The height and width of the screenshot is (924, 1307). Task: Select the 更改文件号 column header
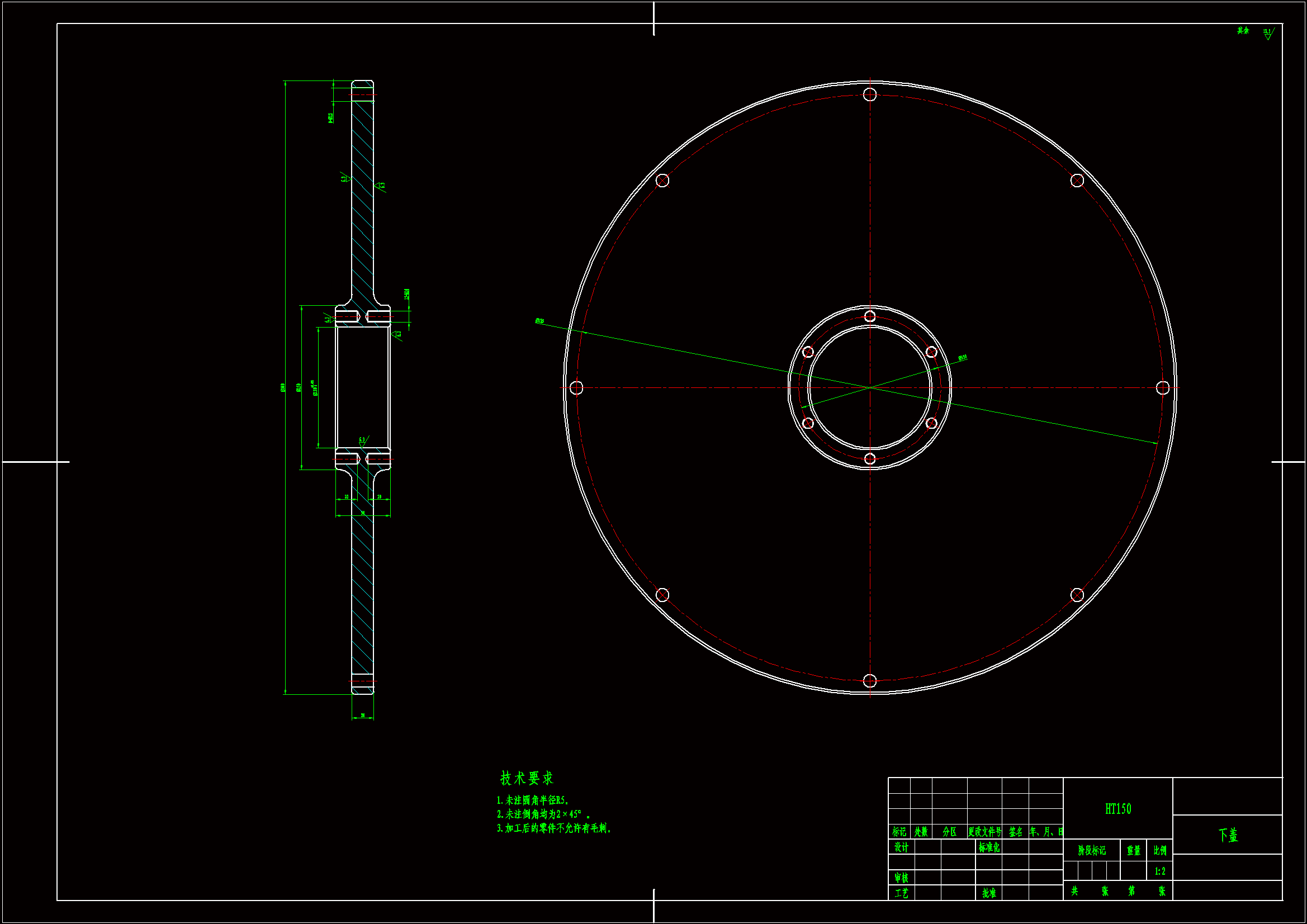[985, 832]
